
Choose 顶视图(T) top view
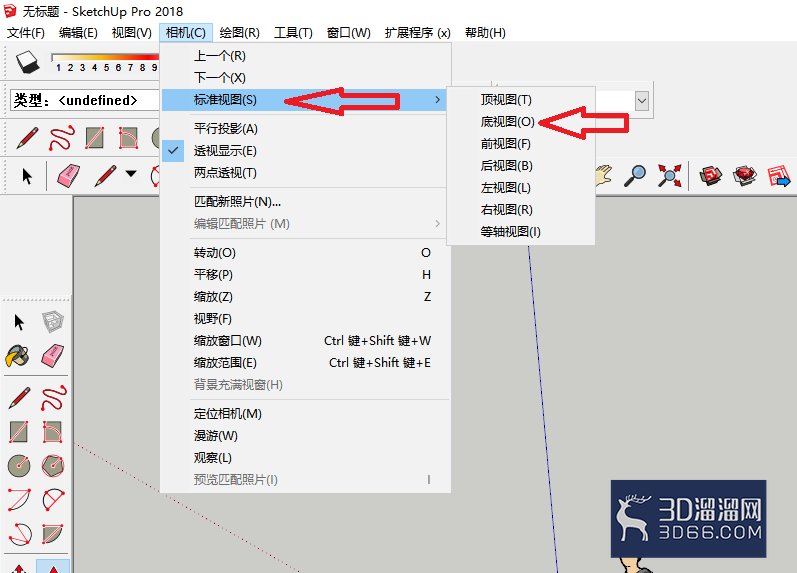tap(520, 100)
